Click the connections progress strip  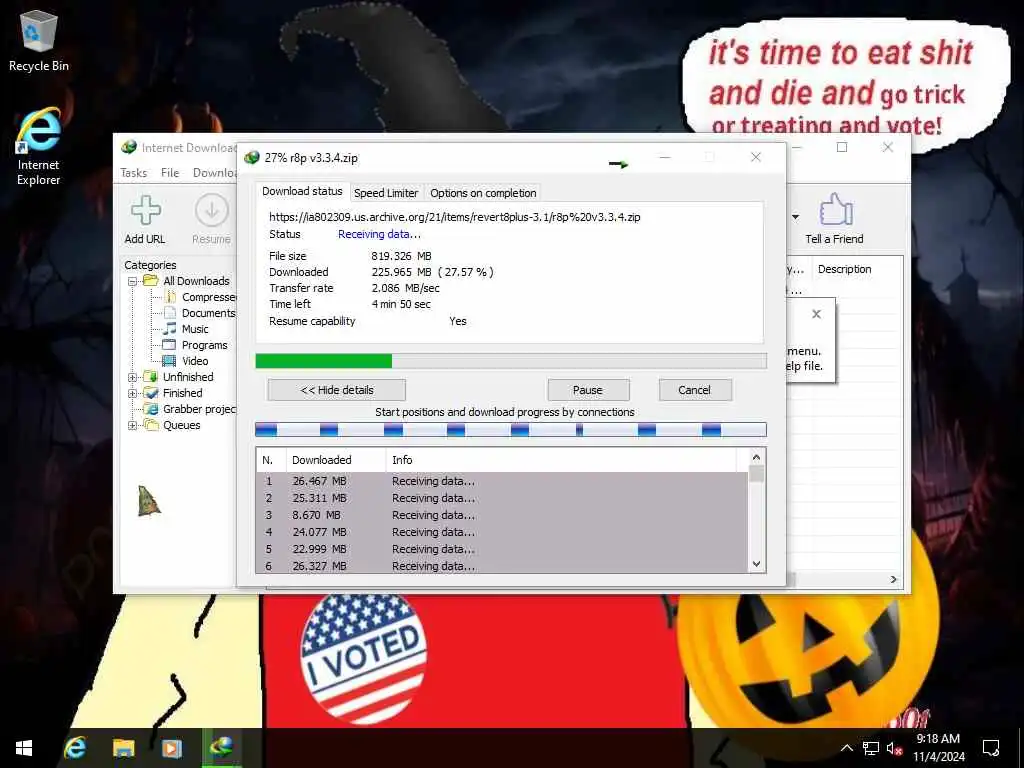[x=511, y=429]
